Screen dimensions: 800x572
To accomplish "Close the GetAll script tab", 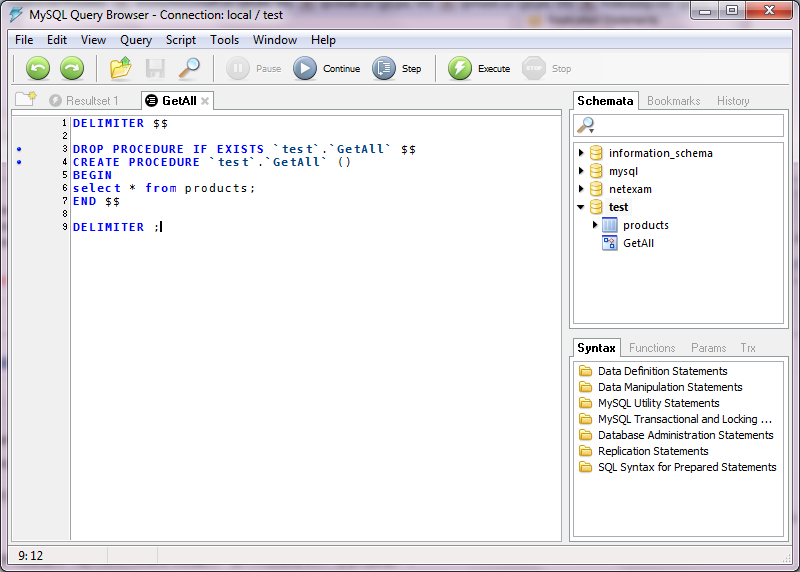I will (205, 101).
